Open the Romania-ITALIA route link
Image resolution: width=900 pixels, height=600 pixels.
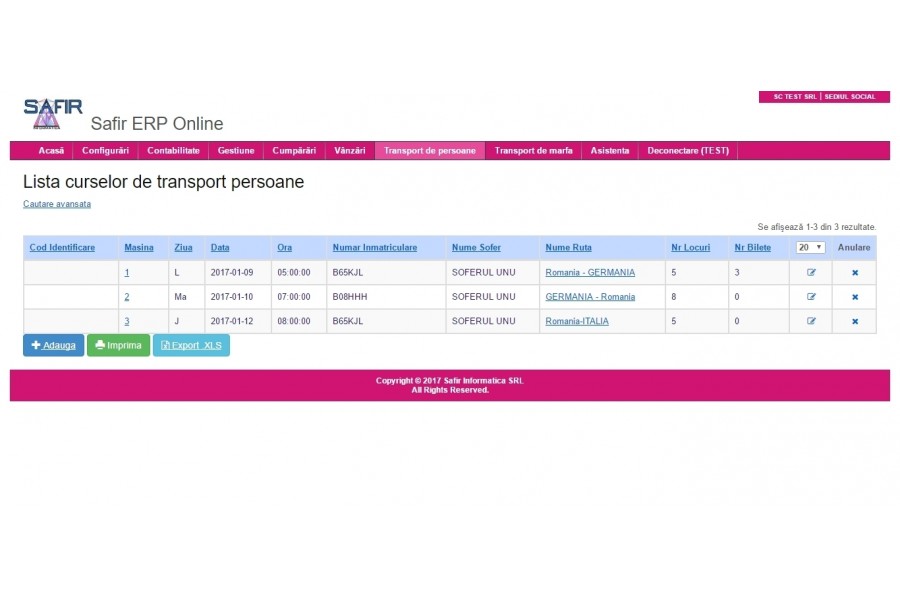point(577,321)
